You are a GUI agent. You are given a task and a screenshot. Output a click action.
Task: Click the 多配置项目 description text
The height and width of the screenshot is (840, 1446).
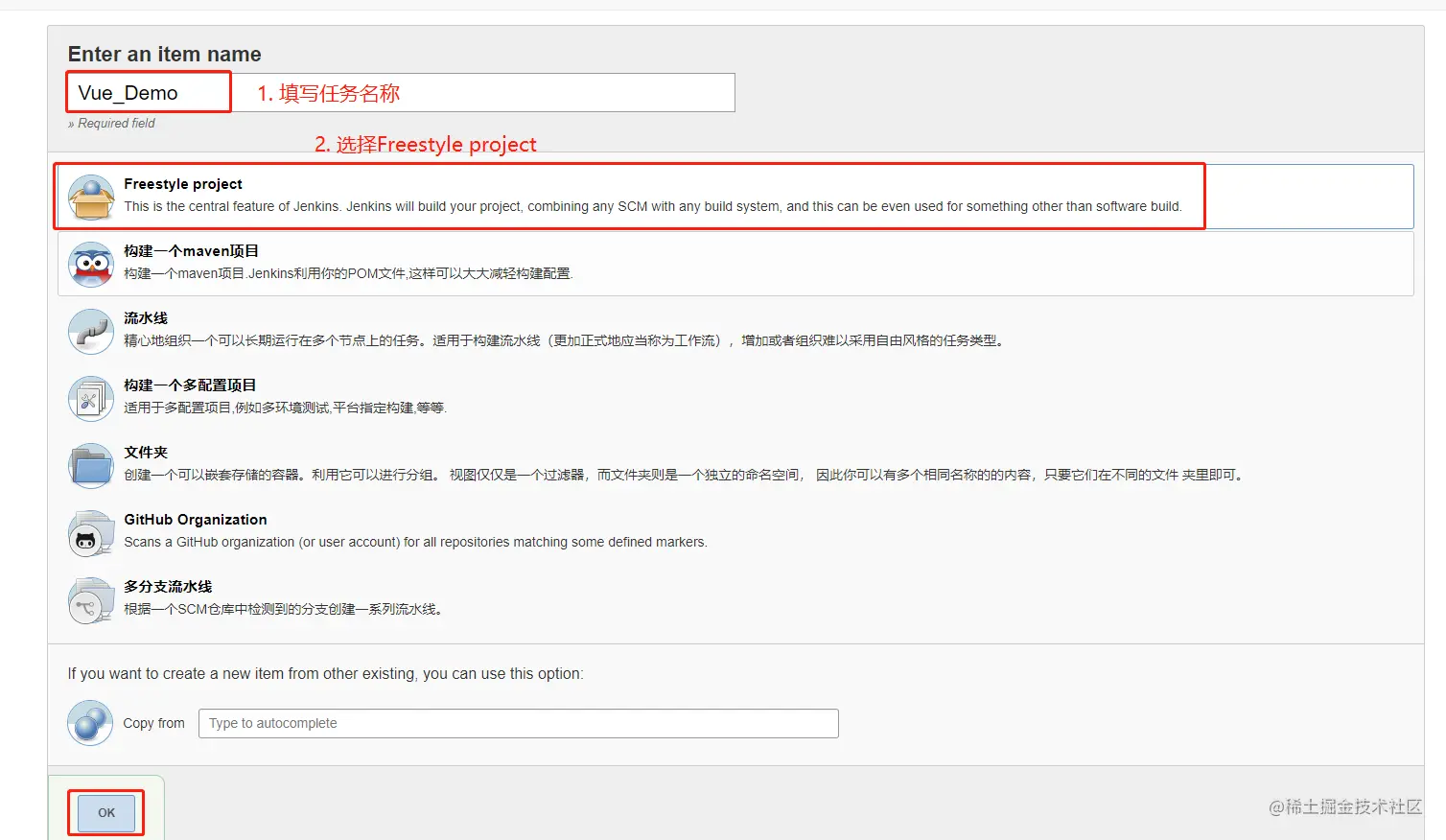click(x=285, y=408)
